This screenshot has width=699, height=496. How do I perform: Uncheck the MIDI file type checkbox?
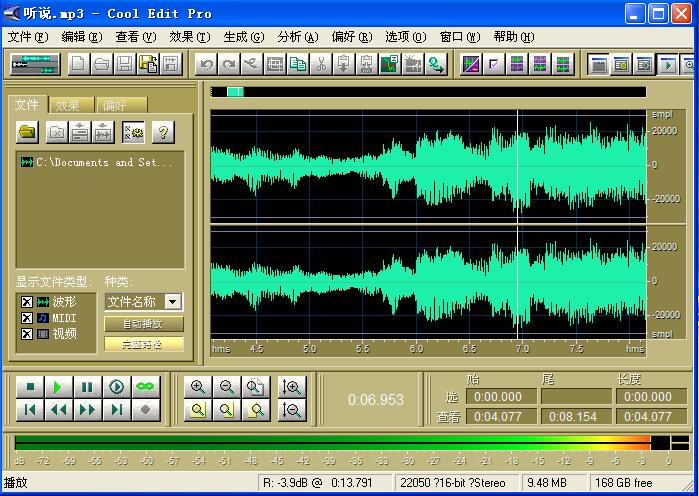(27, 318)
